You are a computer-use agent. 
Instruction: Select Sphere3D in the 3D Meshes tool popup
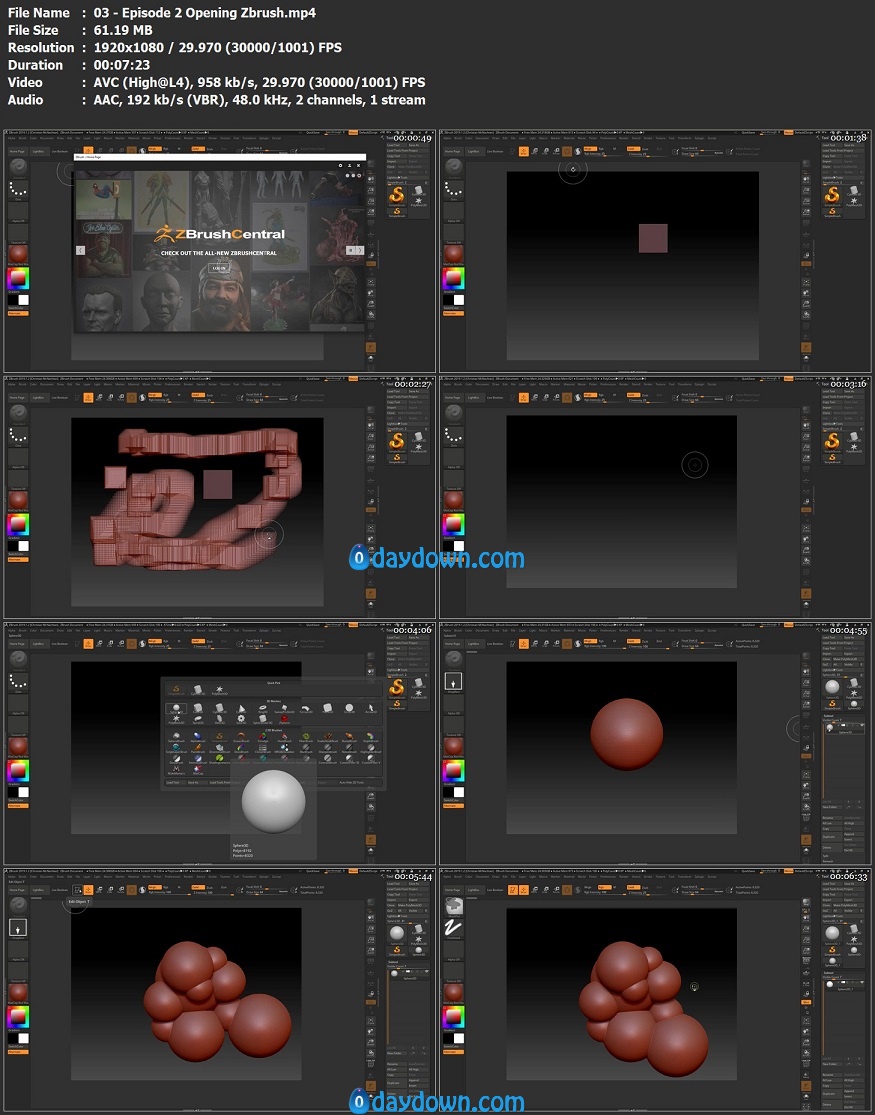(x=177, y=708)
